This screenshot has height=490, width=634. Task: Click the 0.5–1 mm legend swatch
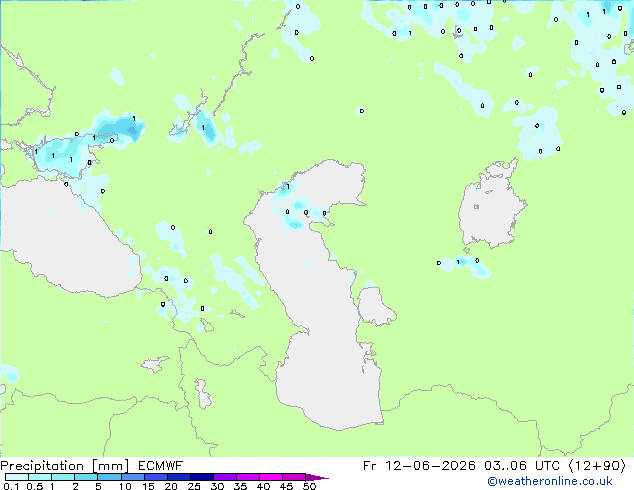coord(40,477)
